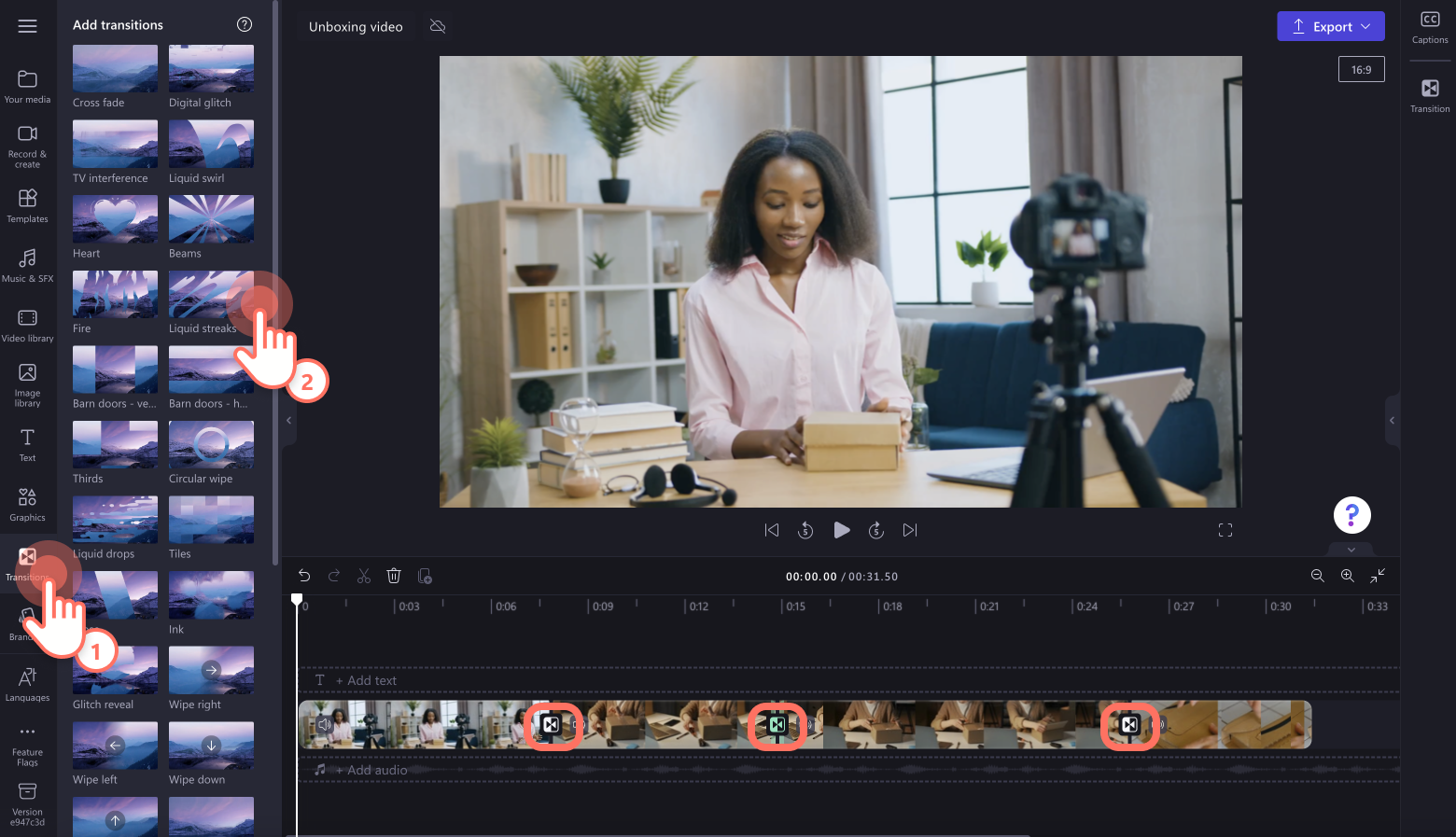Select the Circular wipe transition thumbnail
Screen dimensions: 1456x837
[x=211, y=444]
